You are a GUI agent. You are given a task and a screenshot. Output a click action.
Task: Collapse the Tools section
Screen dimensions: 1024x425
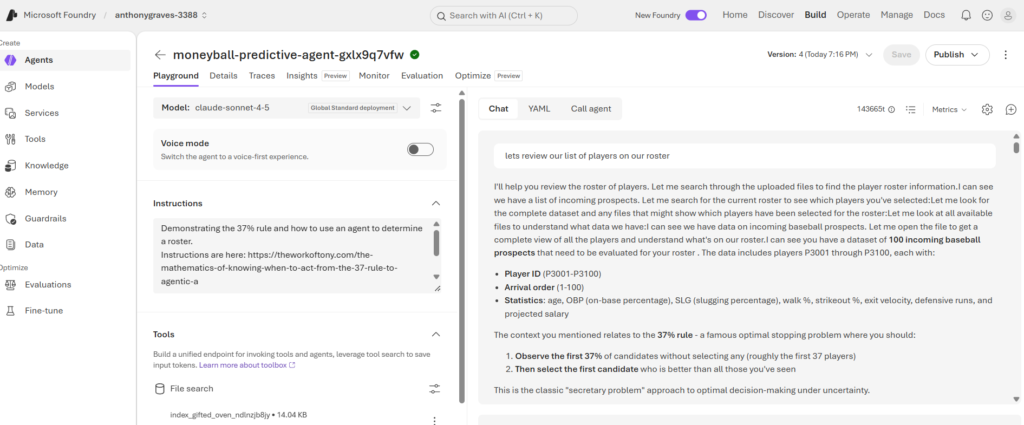[436, 334]
